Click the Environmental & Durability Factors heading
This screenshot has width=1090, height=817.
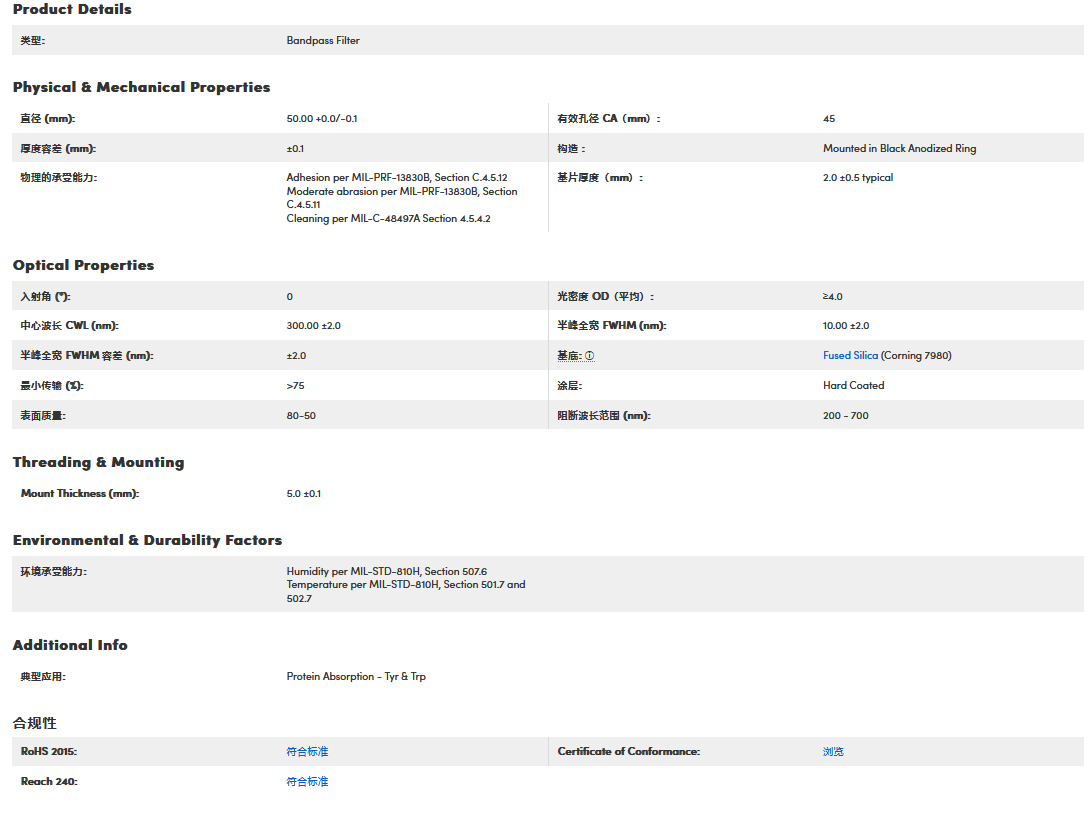pos(147,541)
